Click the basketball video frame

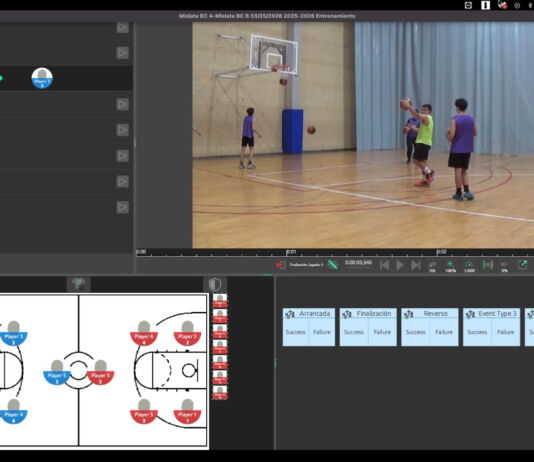[363, 135]
